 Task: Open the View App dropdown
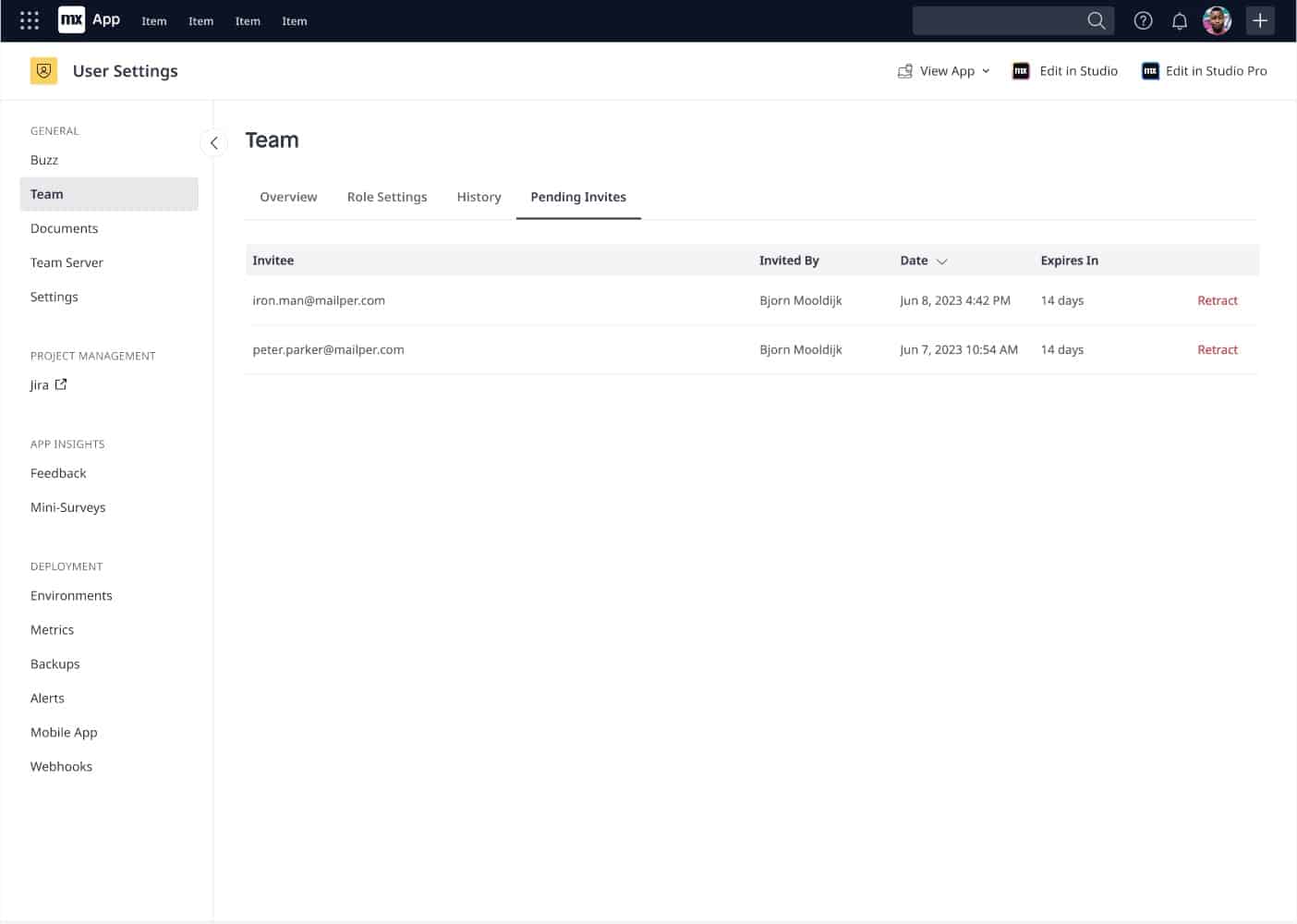pos(986,70)
